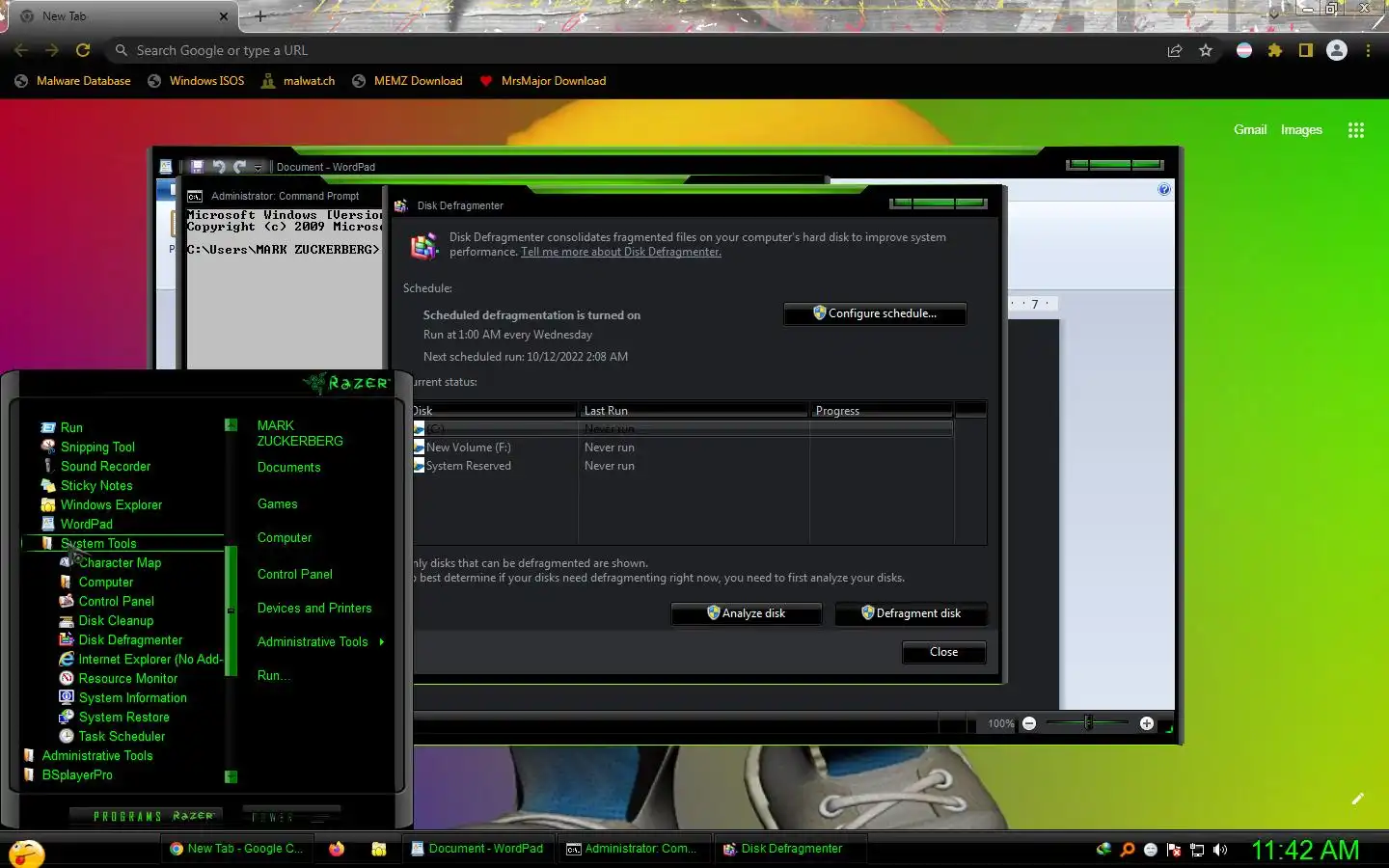Viewport: 1389px width, 868px height.
Task: Open Games in the start menu right pane
Action: (x=277, y=503)
